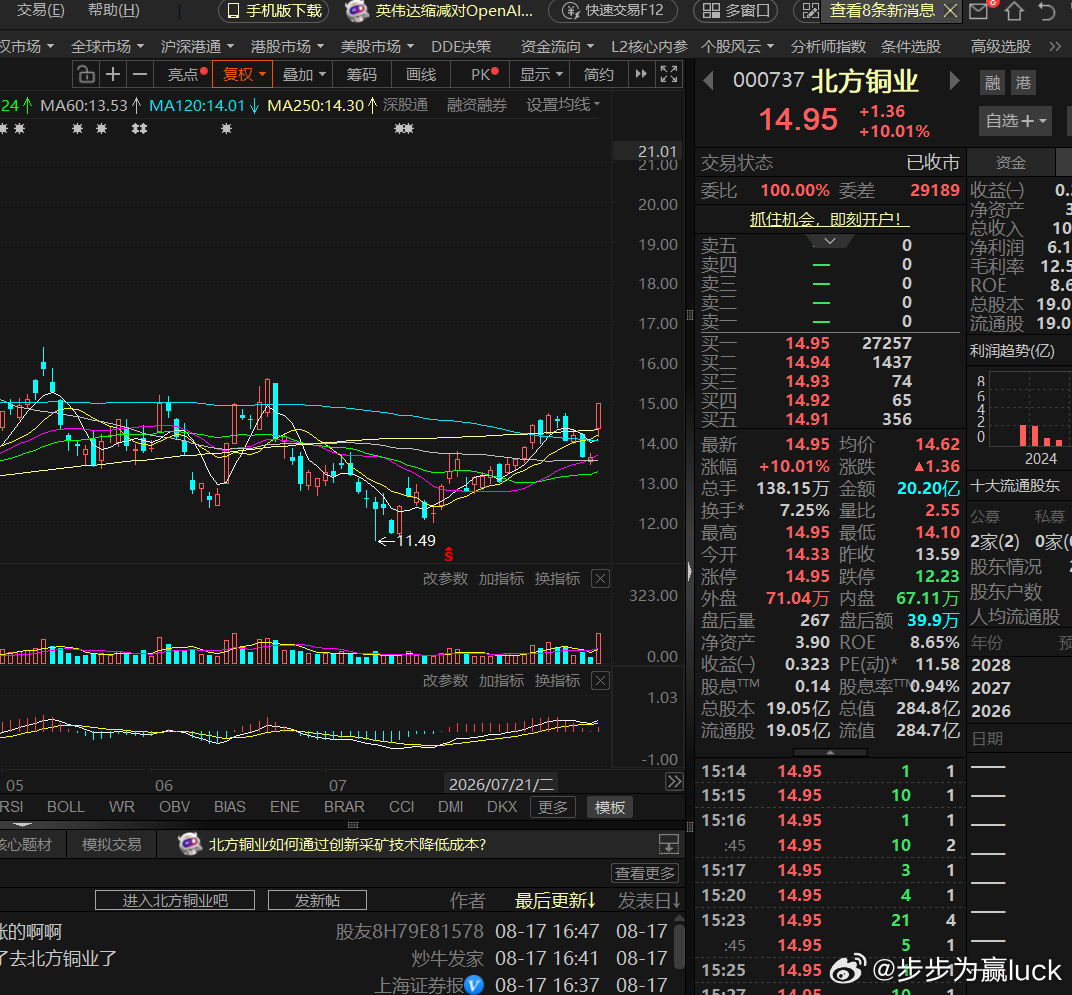Open 帮助(H) menu
The width and height of the screenshot is (1072, 995).
coord(113,10)
